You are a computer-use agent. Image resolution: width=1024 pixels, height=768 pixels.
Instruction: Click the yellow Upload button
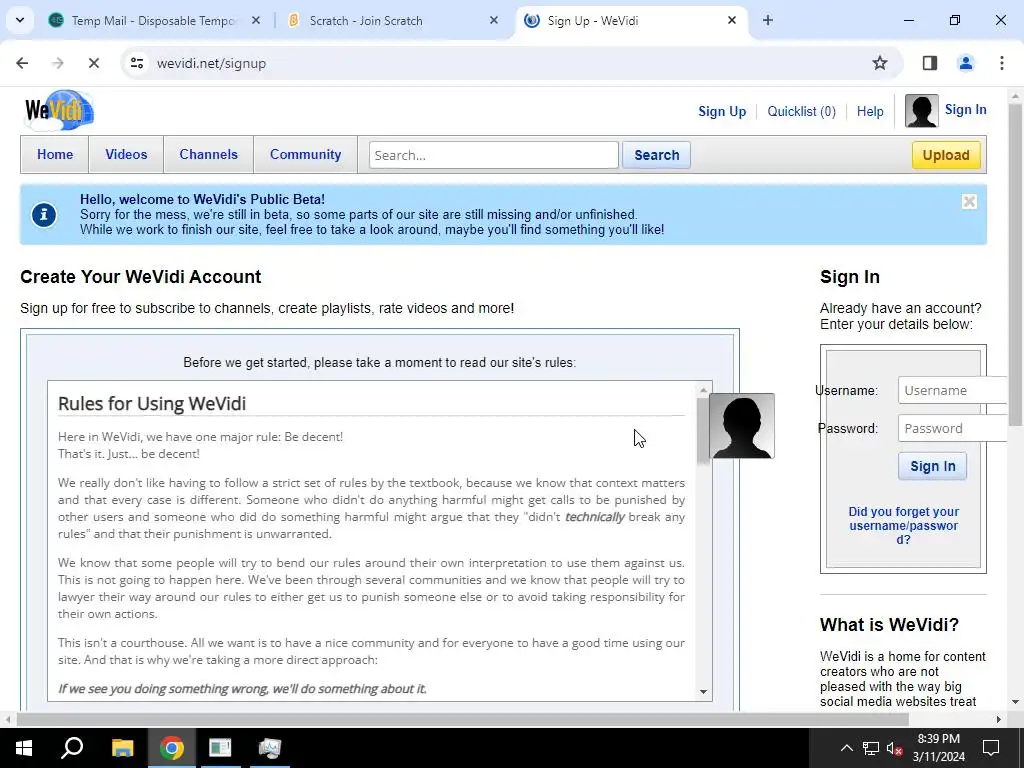pos(946,155)
